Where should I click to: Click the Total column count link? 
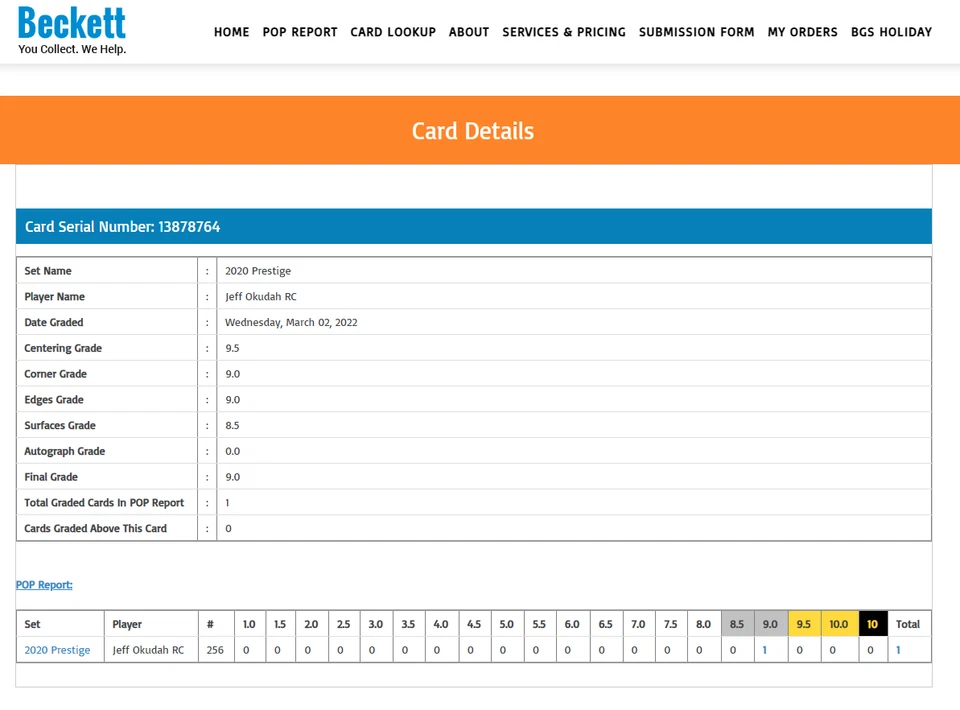pyautogui.click(x=898, y=650)
